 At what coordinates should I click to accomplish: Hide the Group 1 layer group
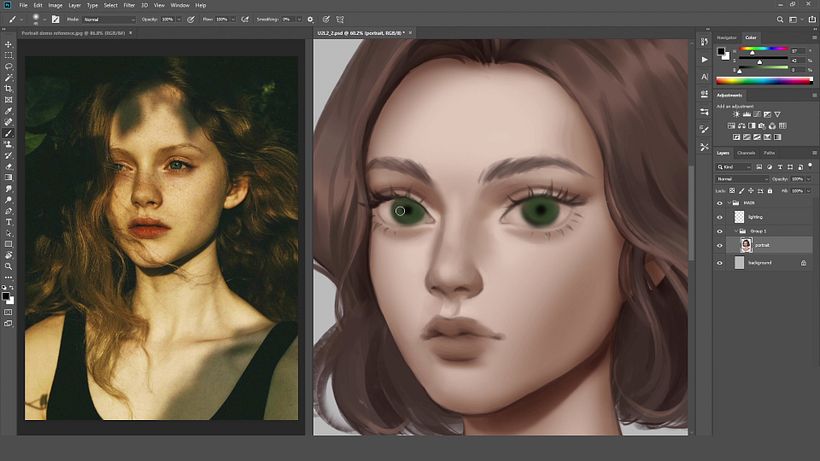720,231
